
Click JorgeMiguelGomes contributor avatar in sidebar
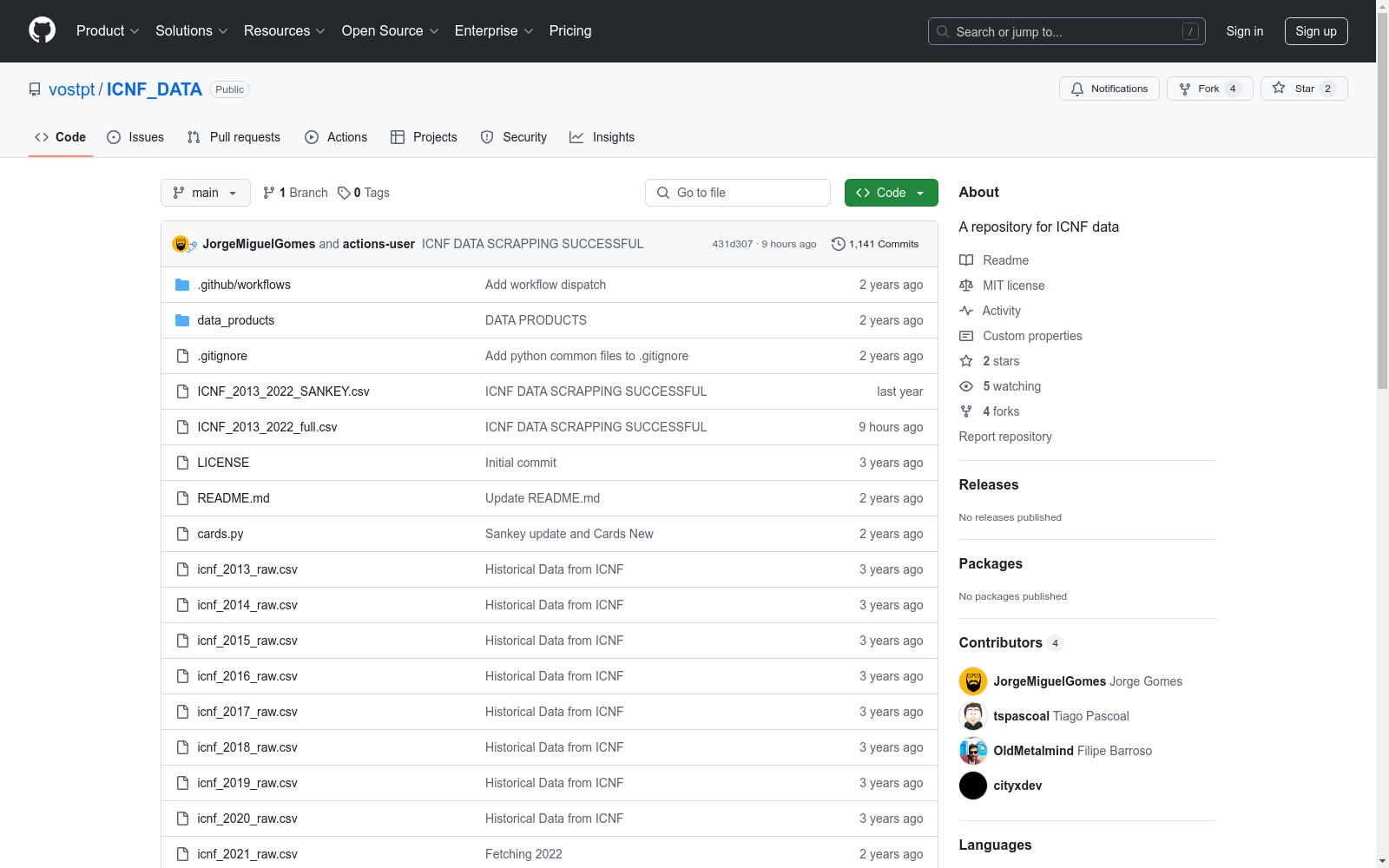click(973, 681)
